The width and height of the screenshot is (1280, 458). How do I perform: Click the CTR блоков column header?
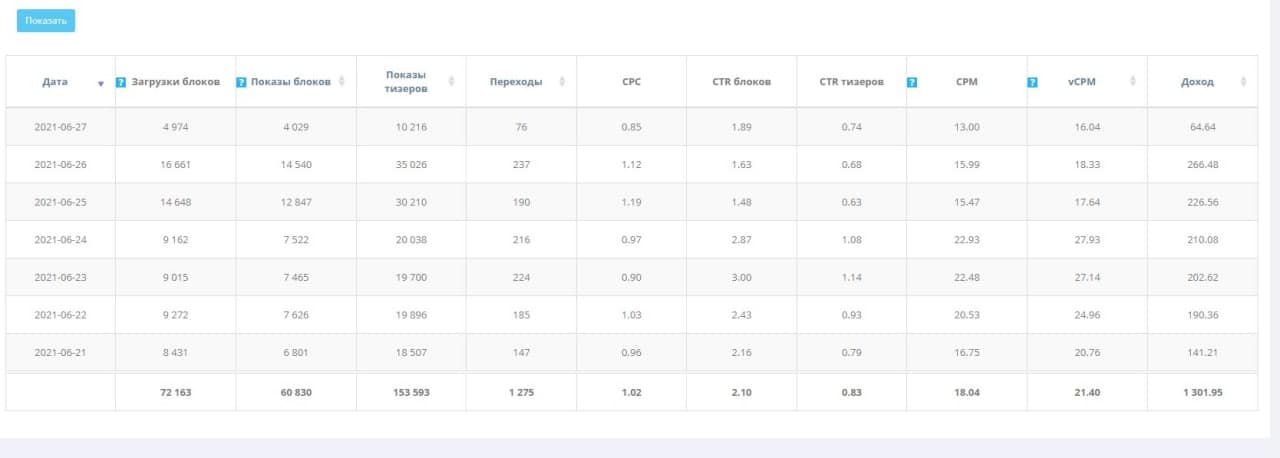(x=741, y=82)
